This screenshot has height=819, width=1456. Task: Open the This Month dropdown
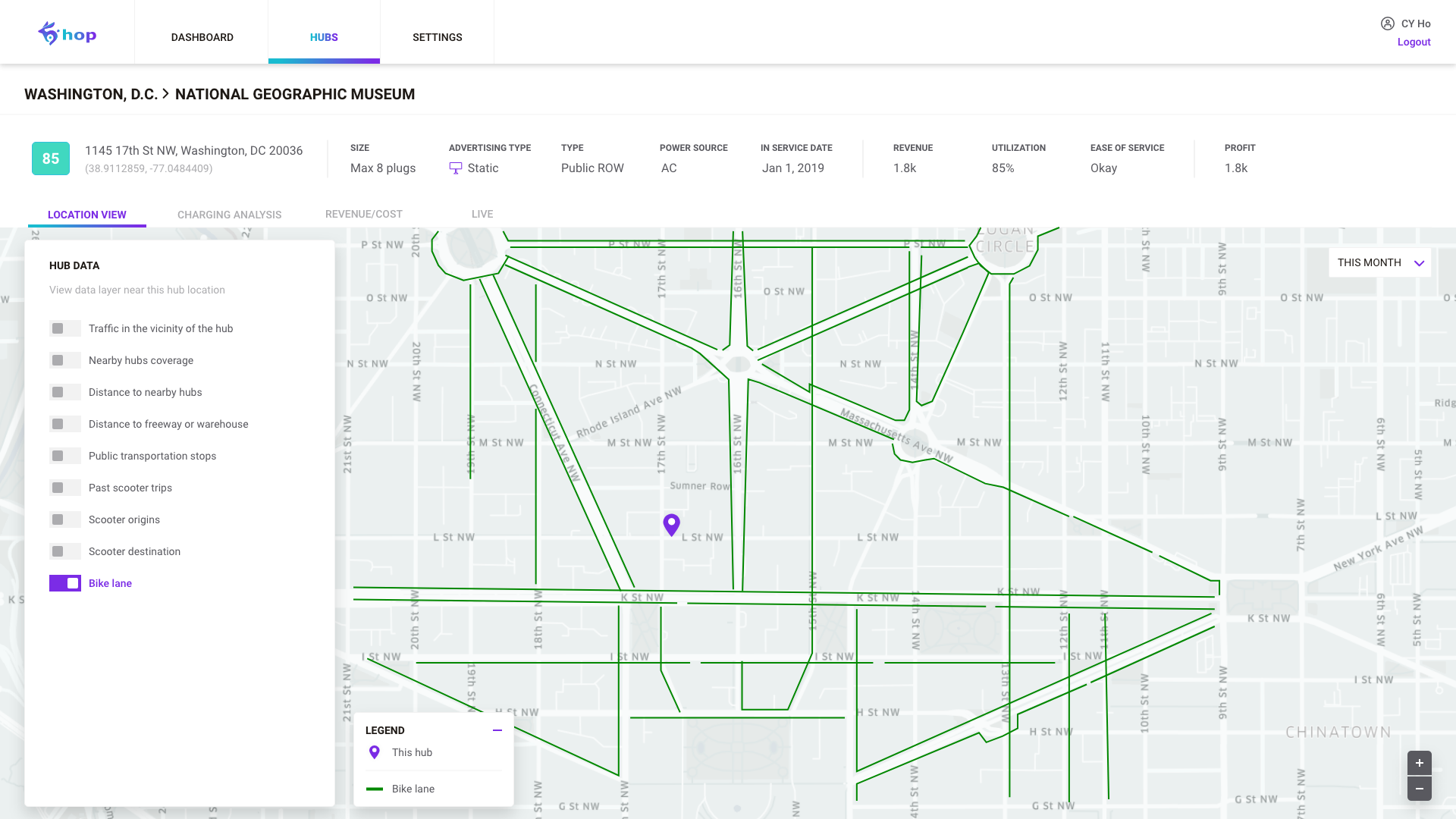coord(1380,262)
